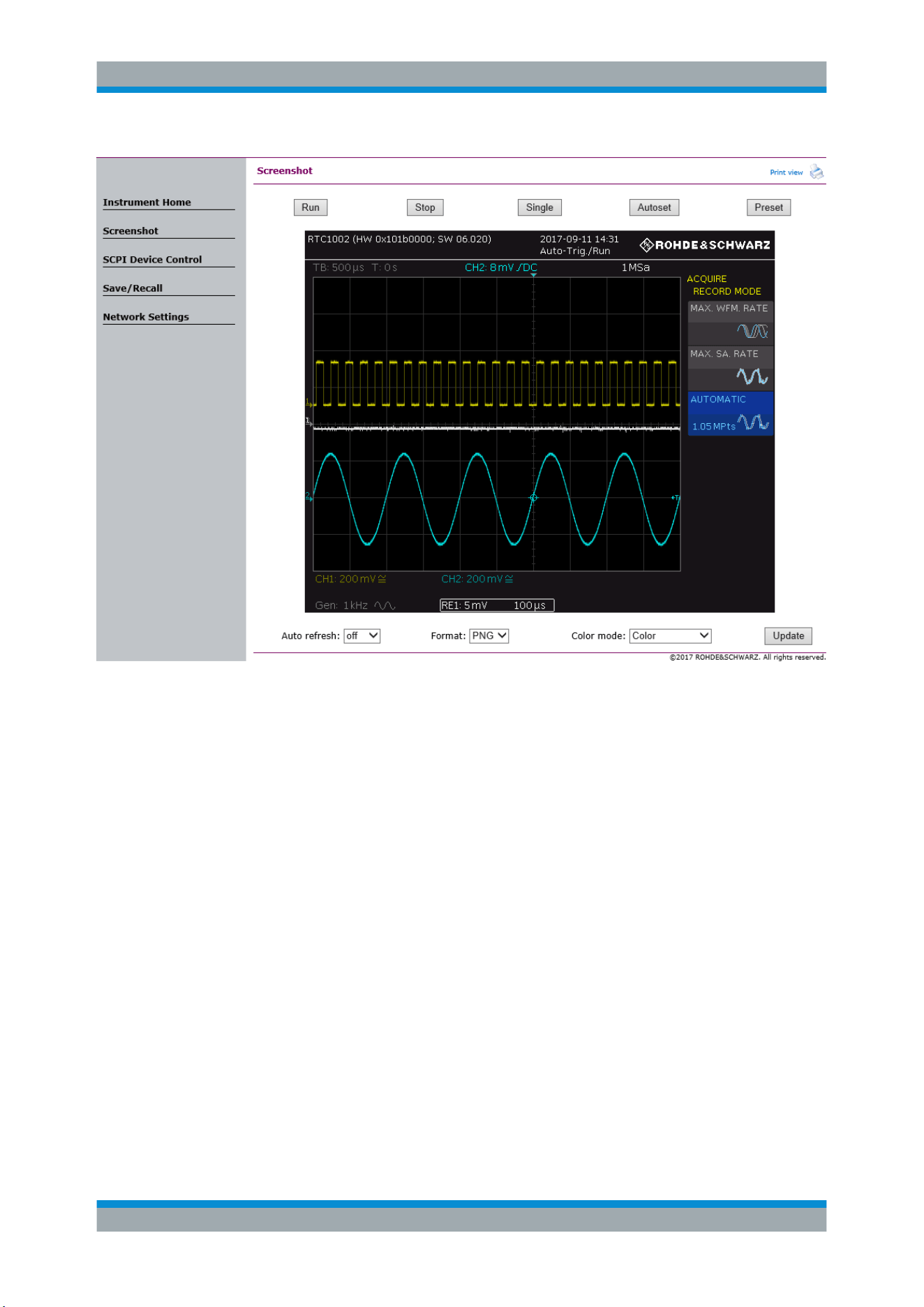Open the Save/Recall page

[x=133, y=288]
